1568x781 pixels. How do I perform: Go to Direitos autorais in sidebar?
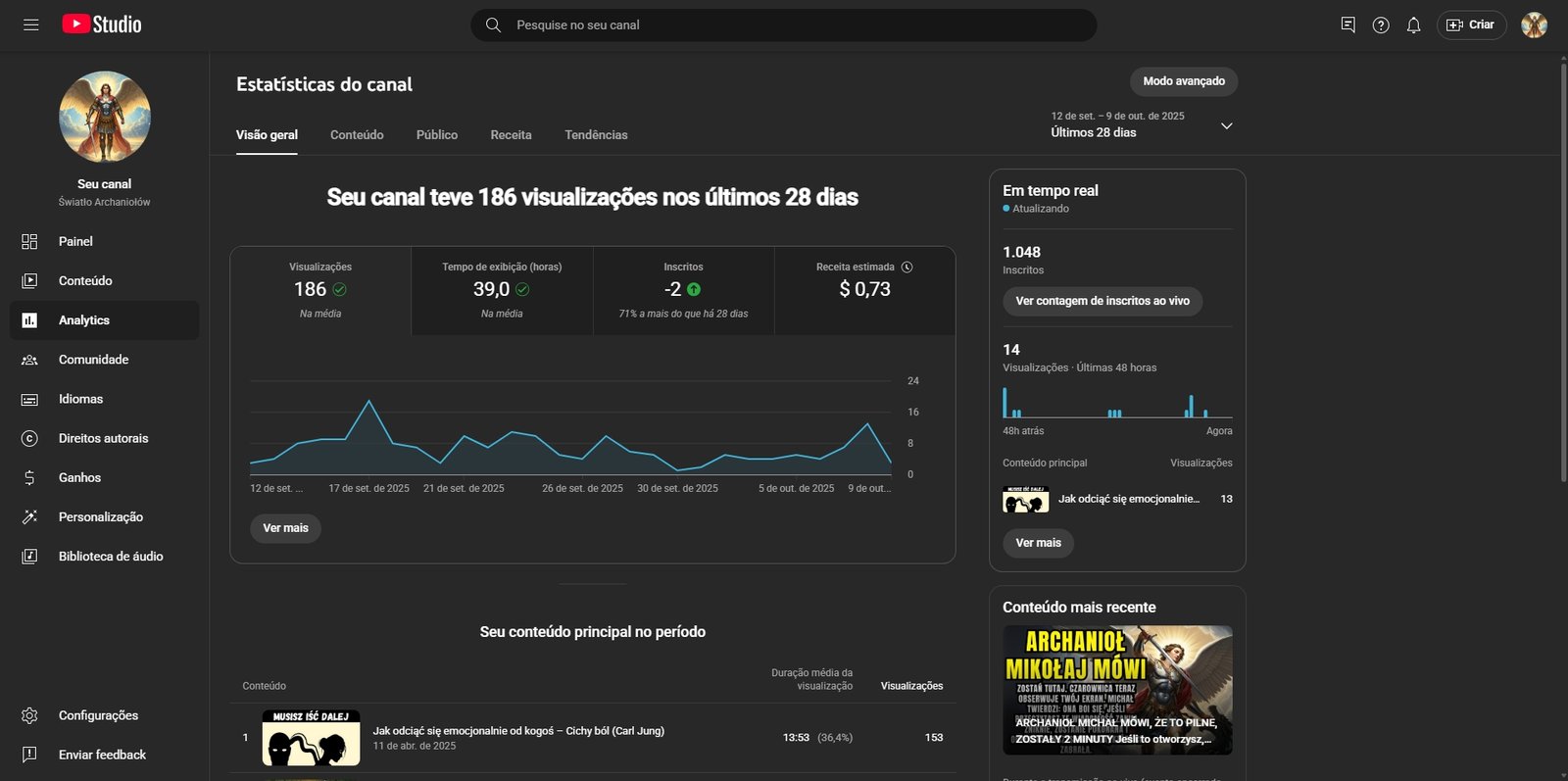(x=103, y=438)
